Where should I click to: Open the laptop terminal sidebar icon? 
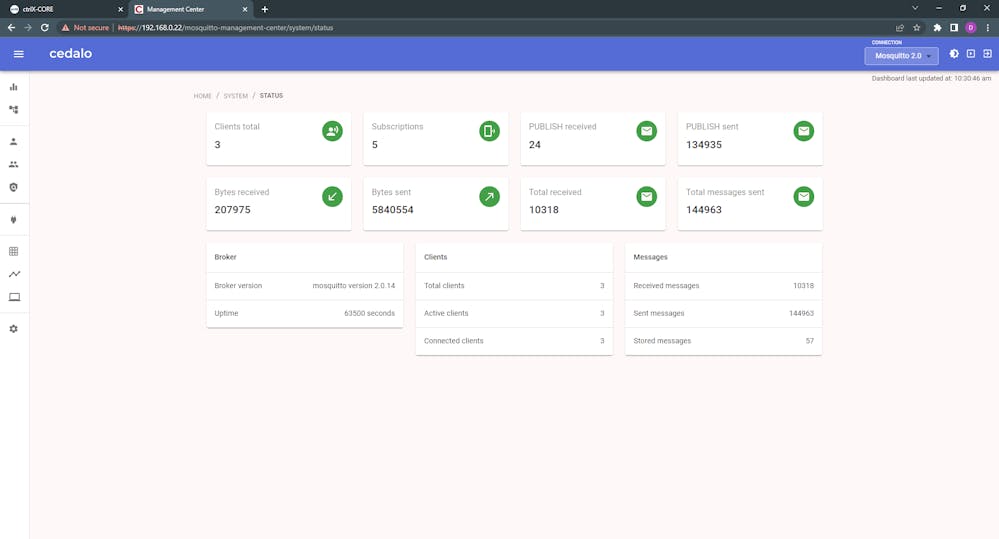14,297
